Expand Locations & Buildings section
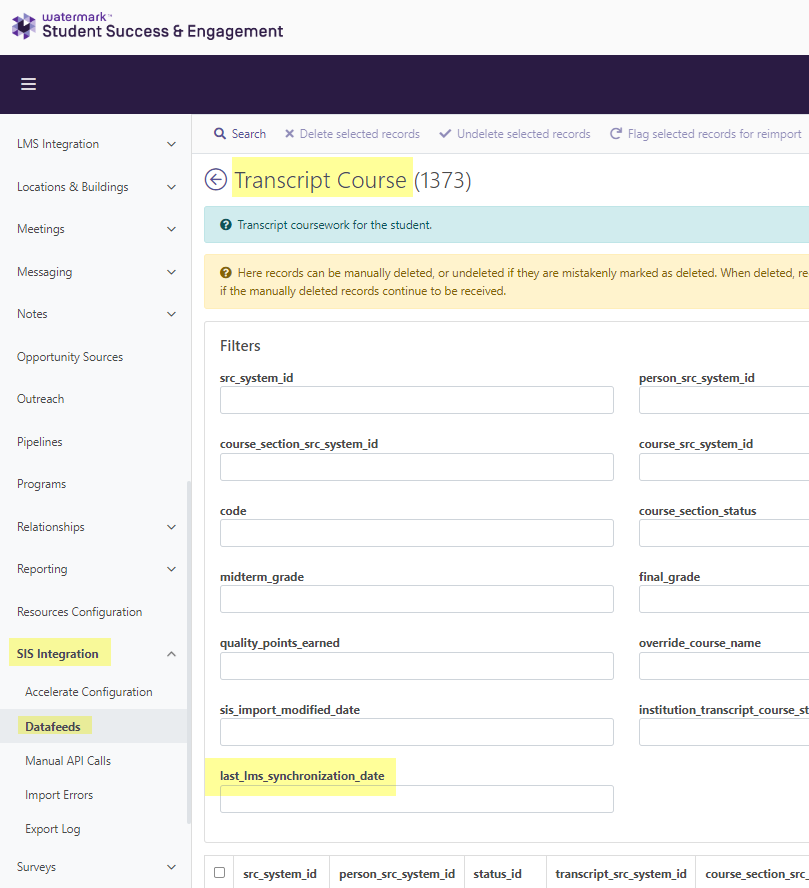The width and height of the screenshot is (809, 888). coord(171,187)
